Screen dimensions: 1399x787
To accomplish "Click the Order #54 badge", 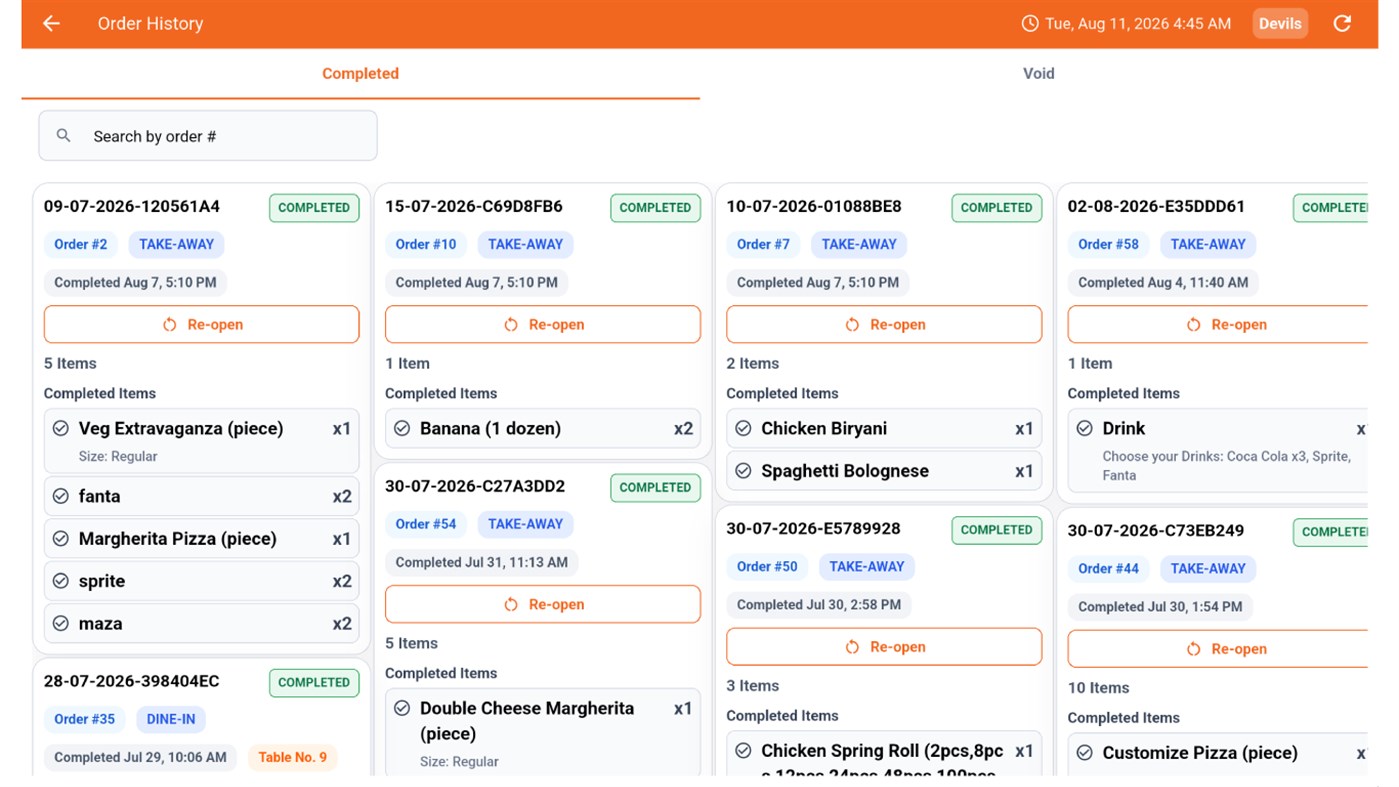I will point(426,524).
